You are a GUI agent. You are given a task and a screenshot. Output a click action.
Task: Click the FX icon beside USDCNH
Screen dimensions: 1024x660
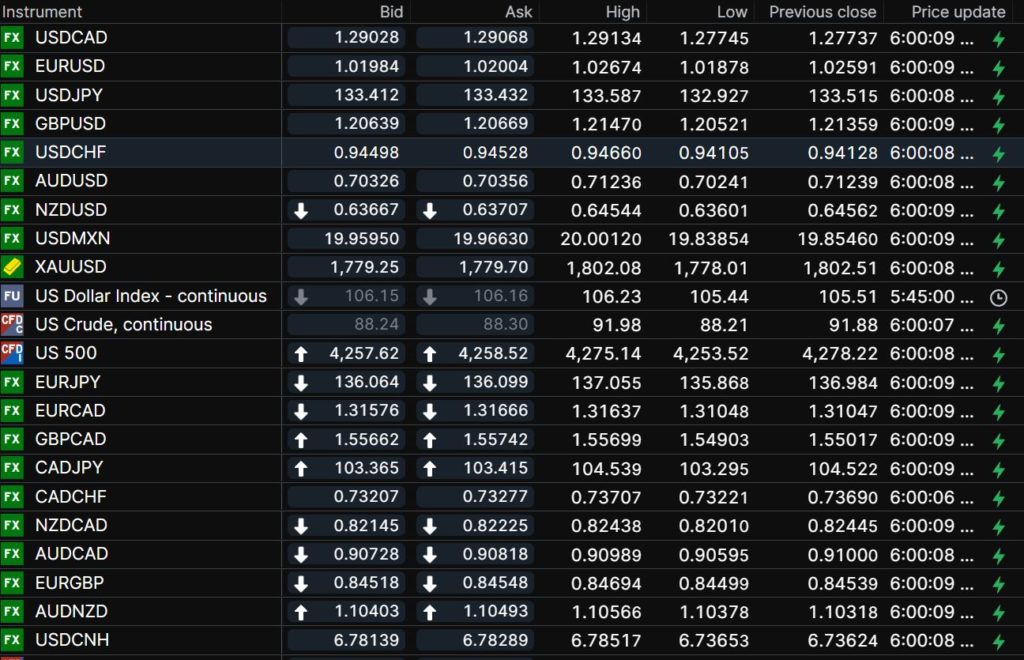tap(12, 640)
